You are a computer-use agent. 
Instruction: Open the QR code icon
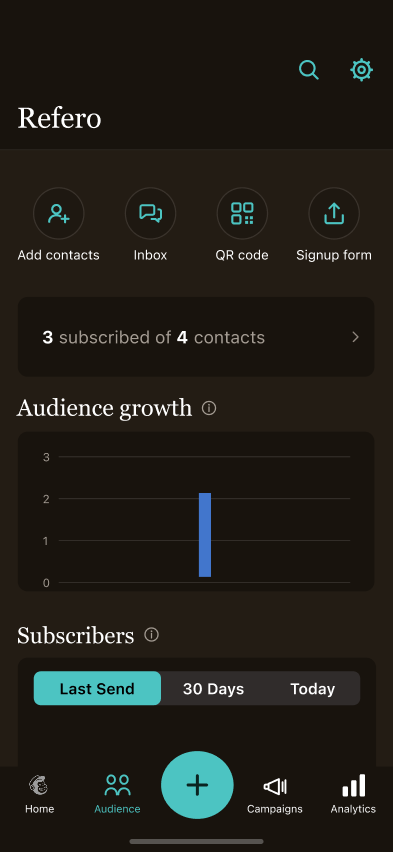pyautogui.click(x=242, y=213)
